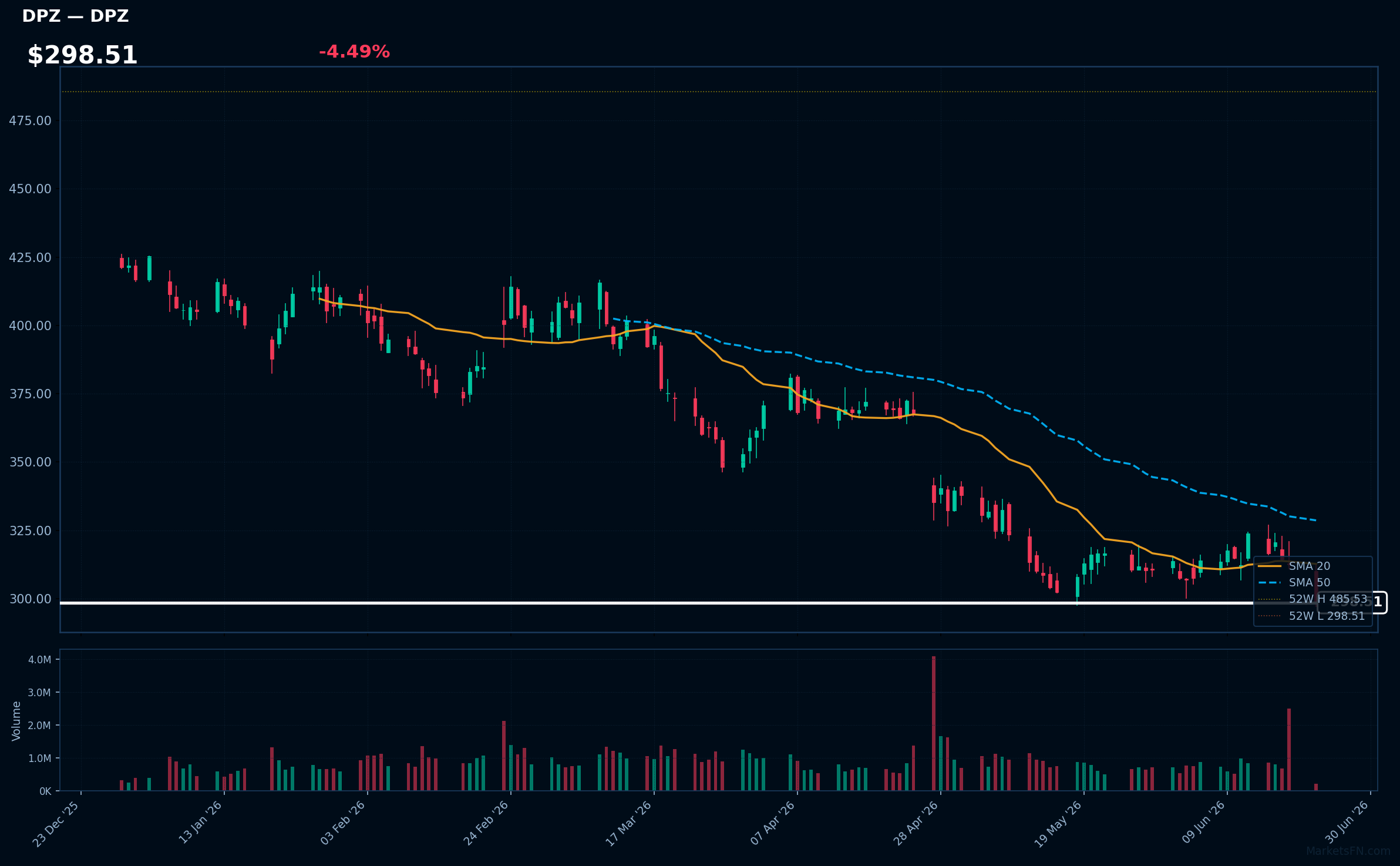Click the -4.49% change value

pyautogui.click(x=354, y=52)
